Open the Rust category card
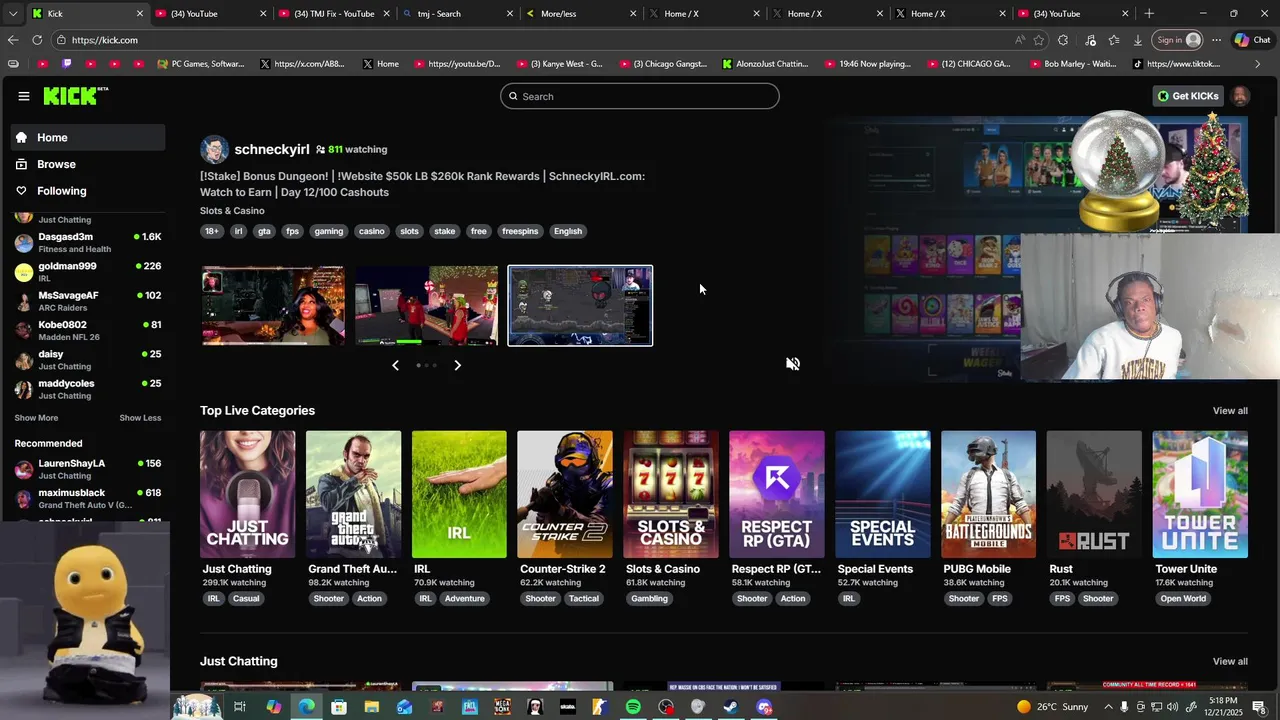The image size is (1280, 720). (1094, 494)
